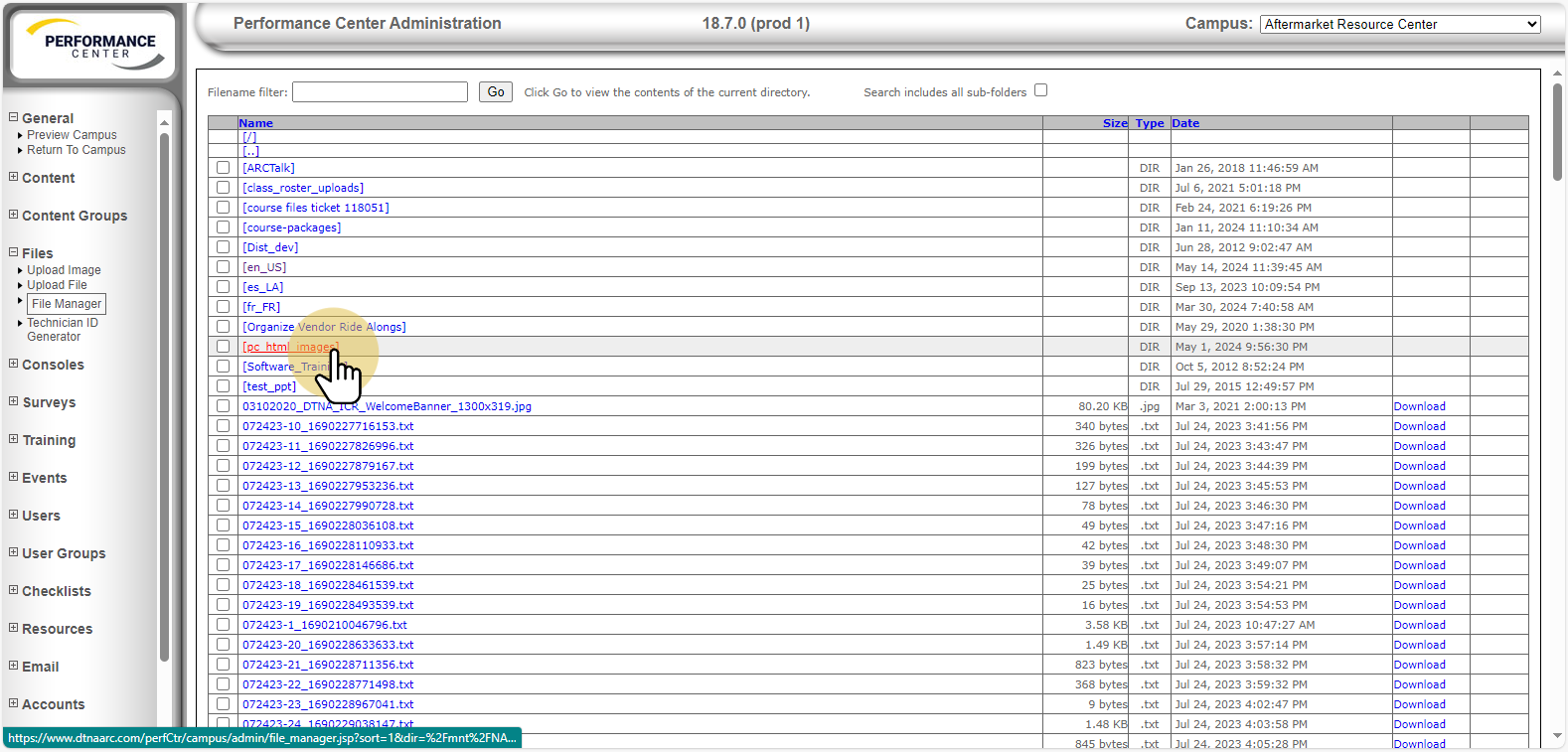1568x752 pixels.
Task: Open Upload File under Files
Action: 57,285
